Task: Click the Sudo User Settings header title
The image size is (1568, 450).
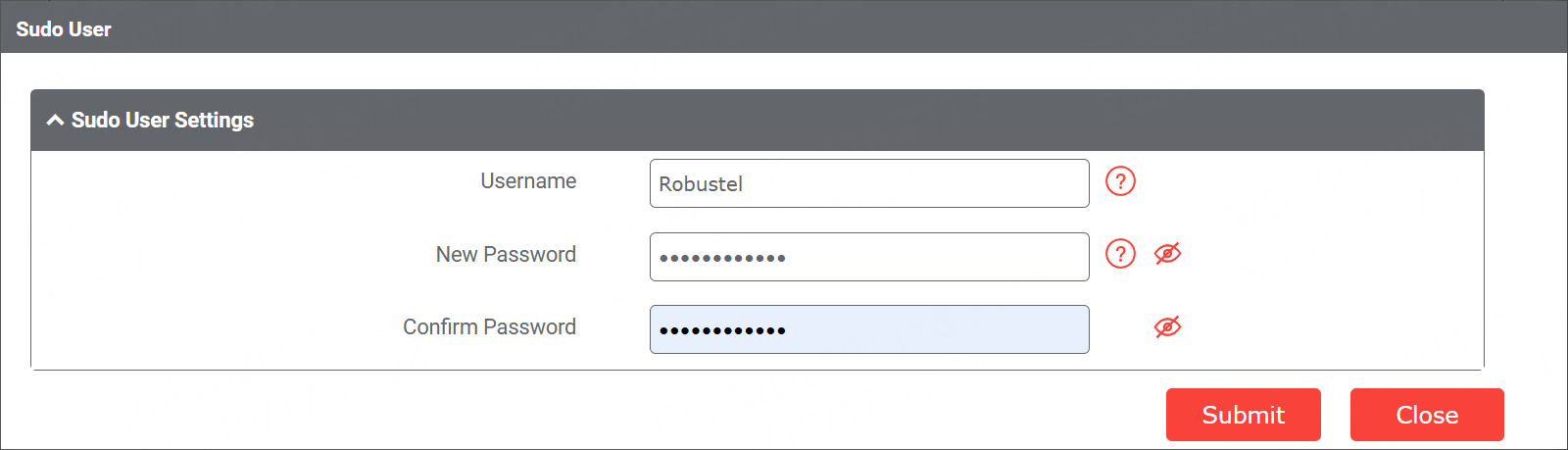Action: tap(163, 121)
